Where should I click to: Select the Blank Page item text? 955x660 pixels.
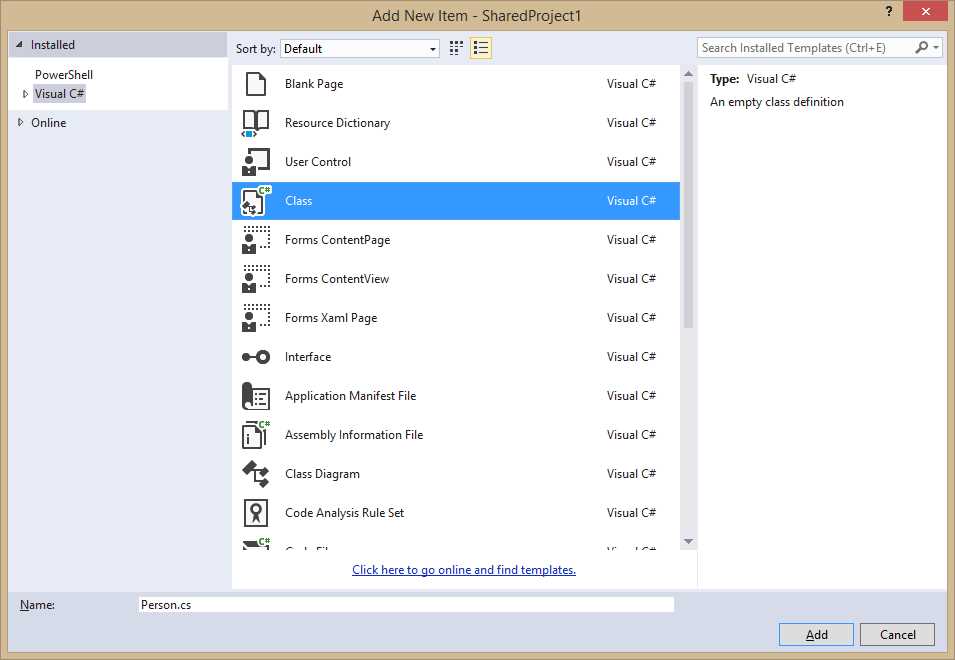(314, 84)
